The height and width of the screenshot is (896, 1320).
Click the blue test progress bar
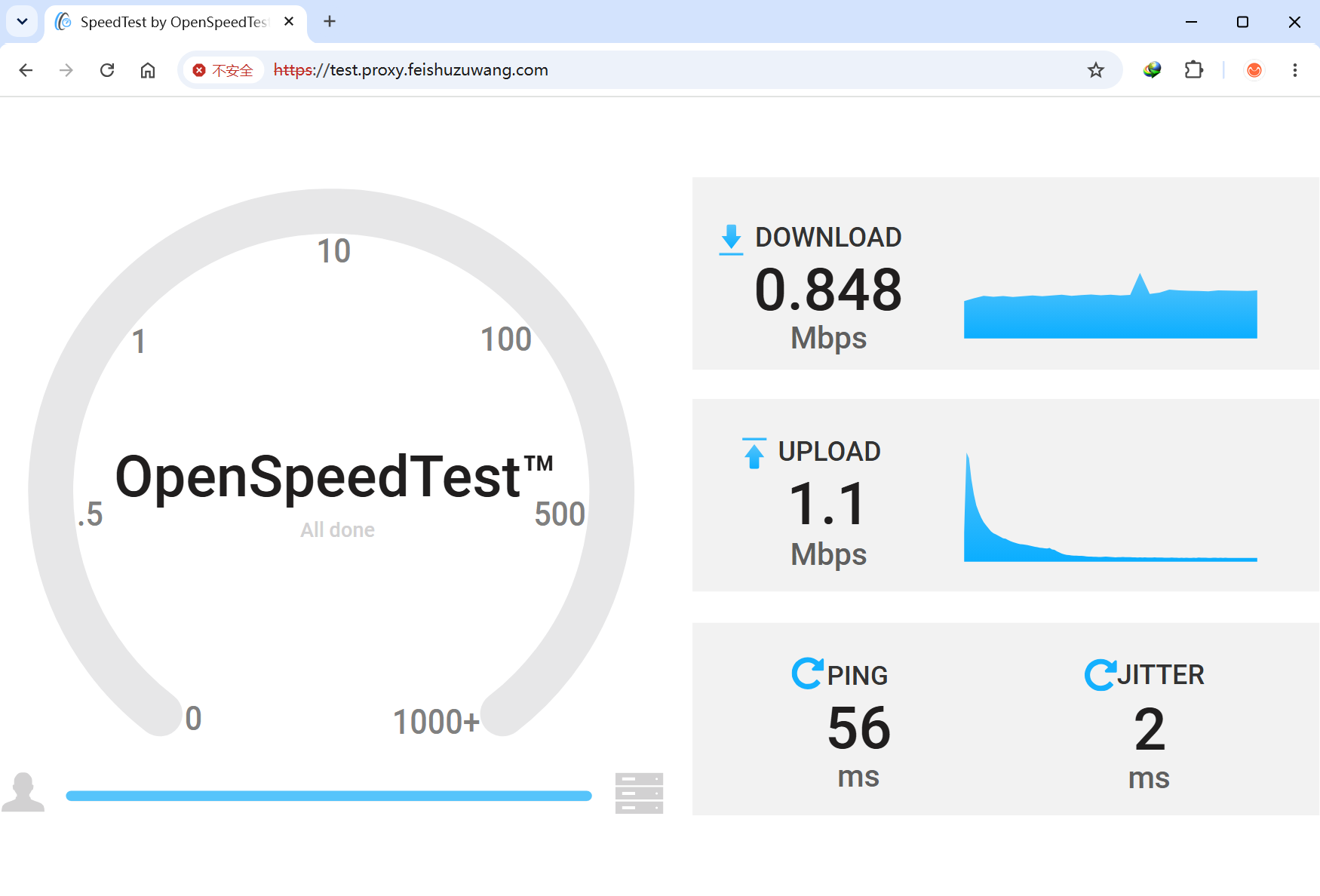329,796
